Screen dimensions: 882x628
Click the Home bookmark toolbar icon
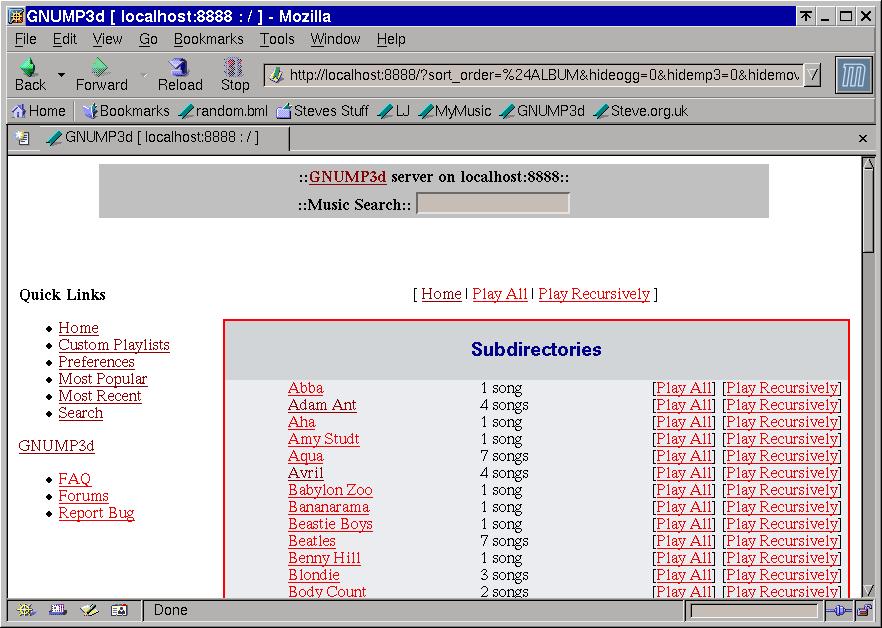tap(38, 111)
